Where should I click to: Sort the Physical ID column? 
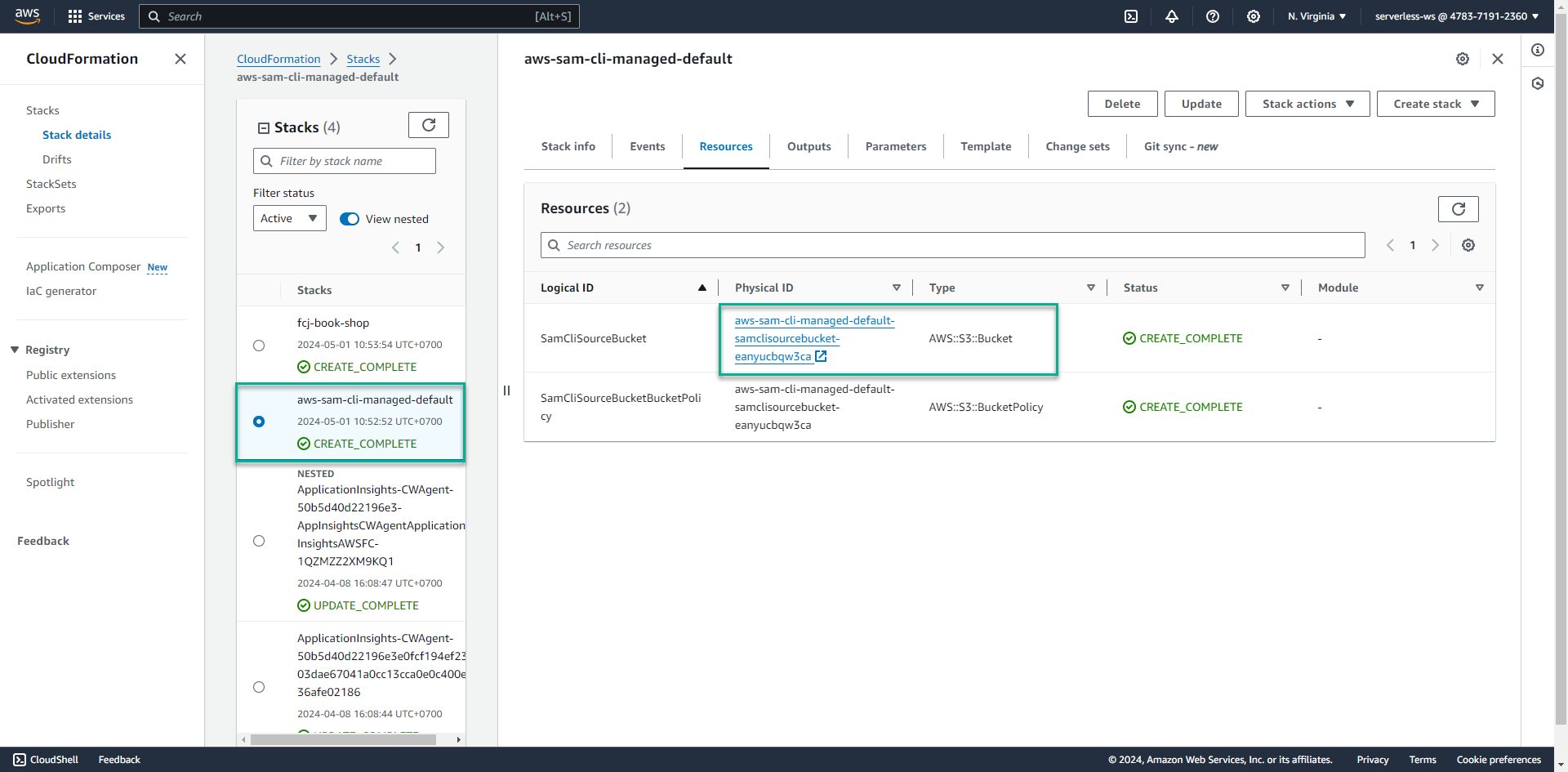coord(897,288)
